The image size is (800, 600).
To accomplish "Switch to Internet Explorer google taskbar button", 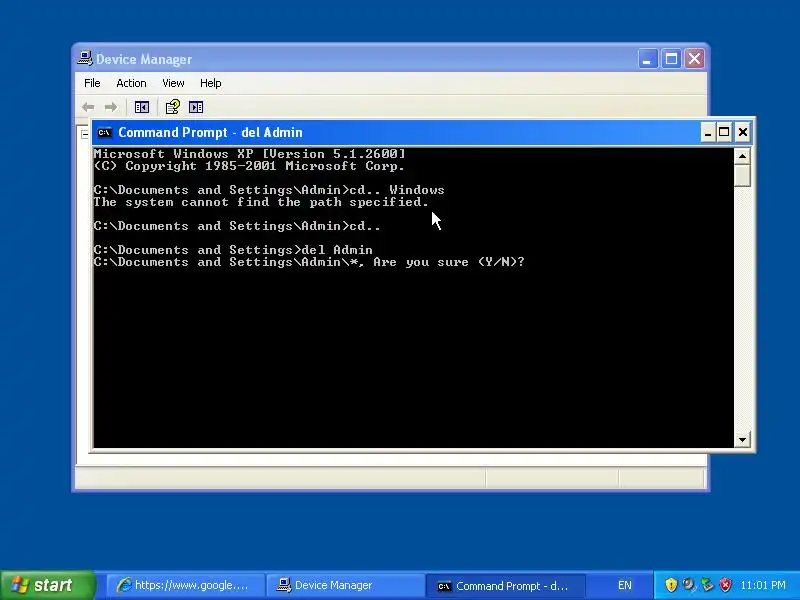I will 186,585.
